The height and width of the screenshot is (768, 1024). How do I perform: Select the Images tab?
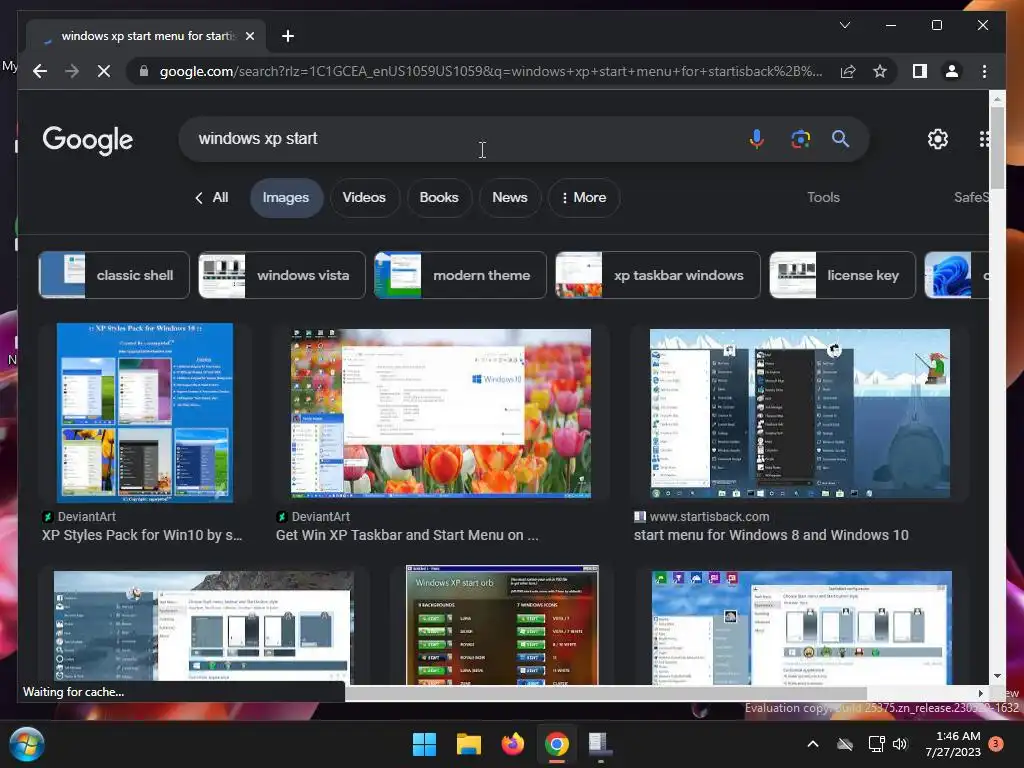coord(286,197)
